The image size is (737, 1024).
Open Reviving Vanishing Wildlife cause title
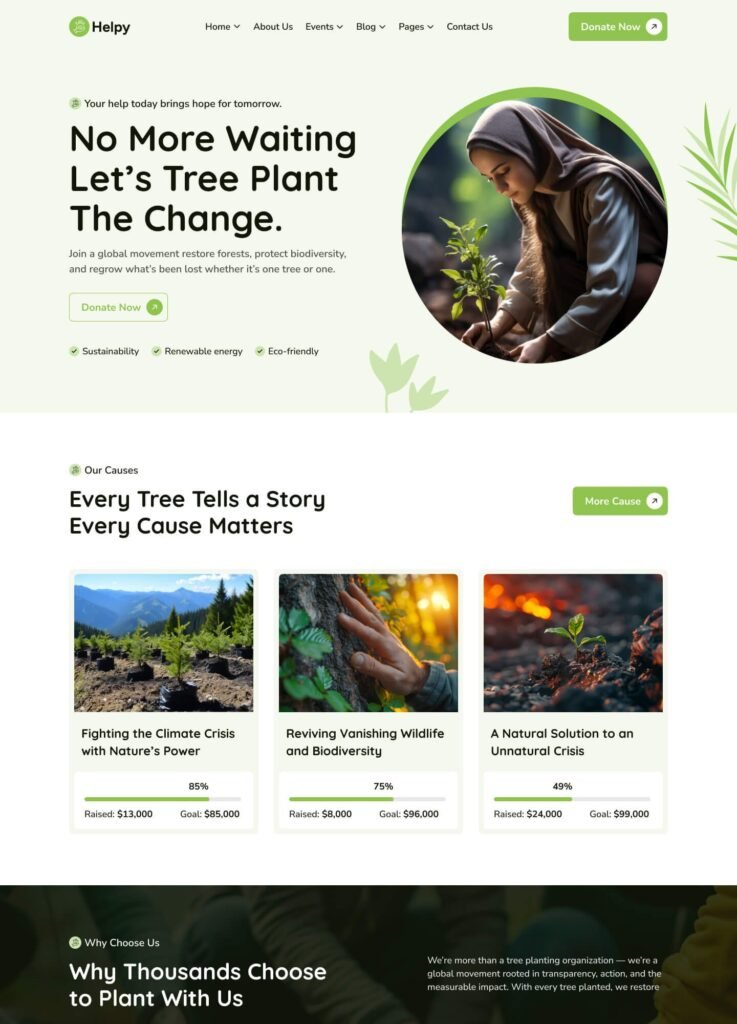365,742
